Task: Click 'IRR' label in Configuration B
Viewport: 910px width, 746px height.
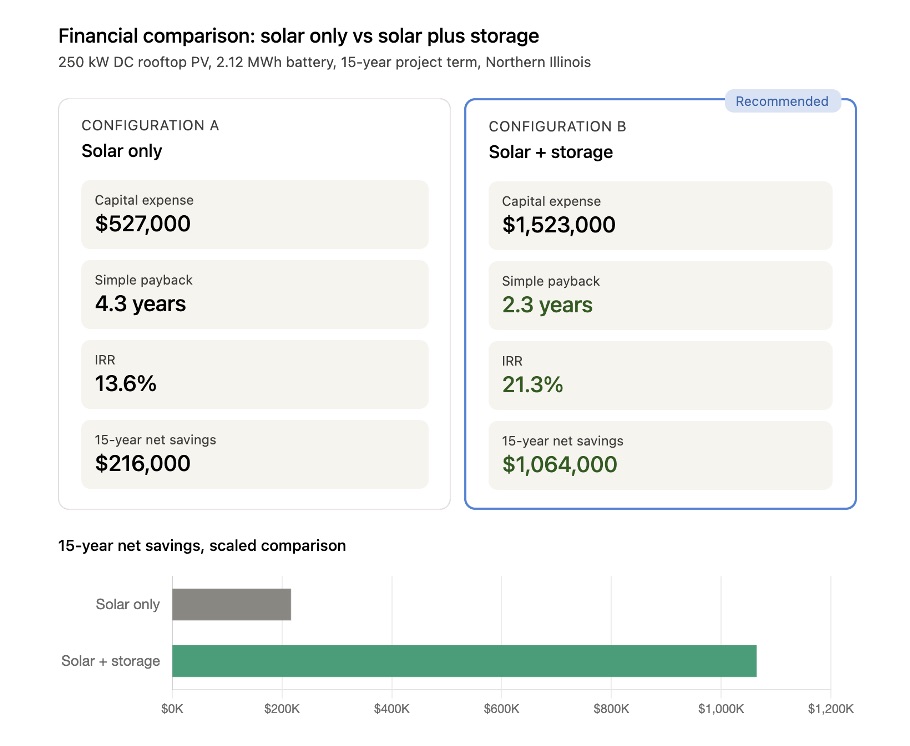Action: coord(512,361)
